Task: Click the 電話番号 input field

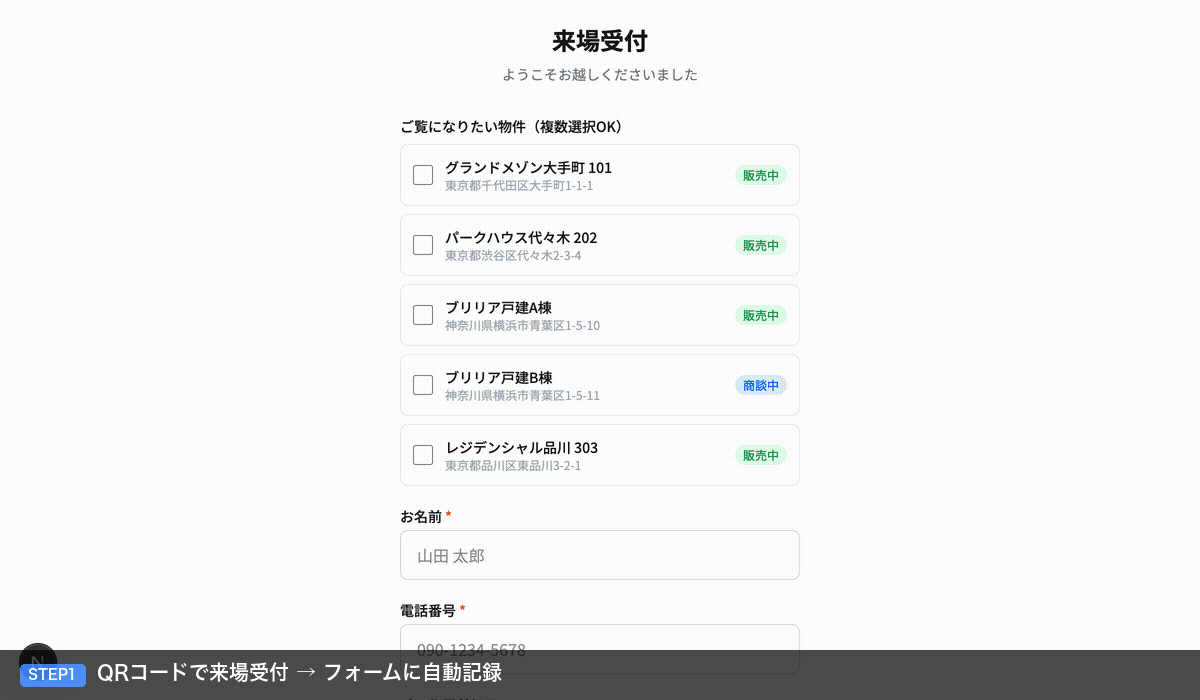Action: click(x=600, y=638)
